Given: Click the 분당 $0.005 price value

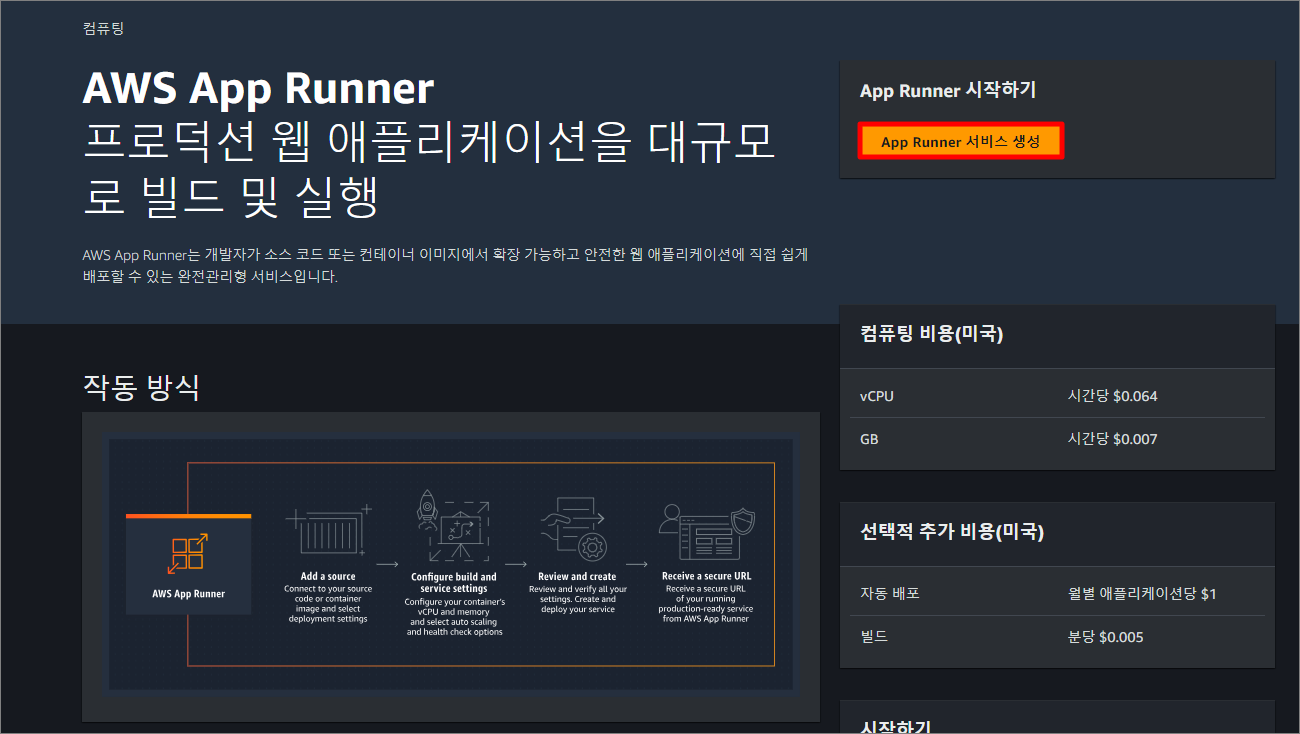Looking at the screenshot, I should 1105,637.
